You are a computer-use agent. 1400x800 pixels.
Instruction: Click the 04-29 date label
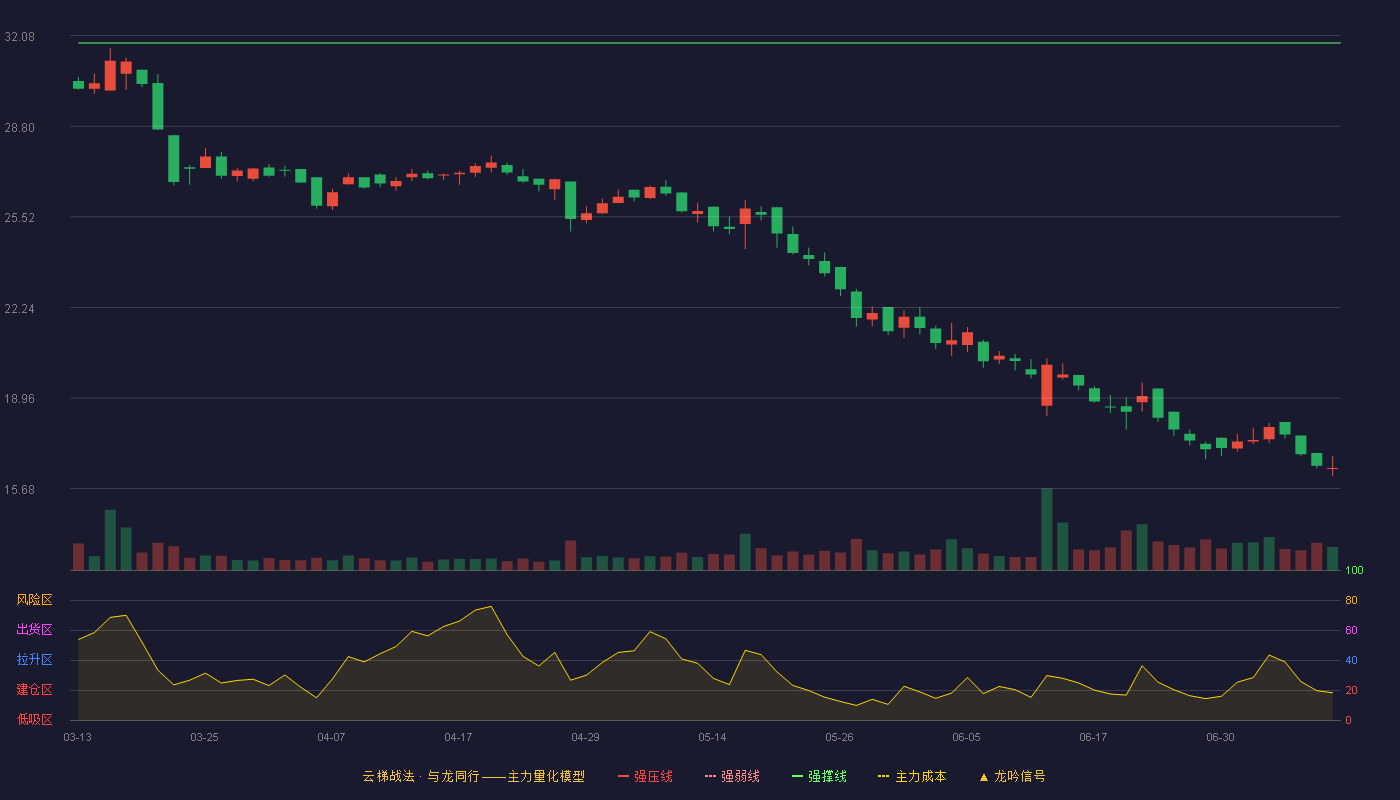click(x=585, y=737)
